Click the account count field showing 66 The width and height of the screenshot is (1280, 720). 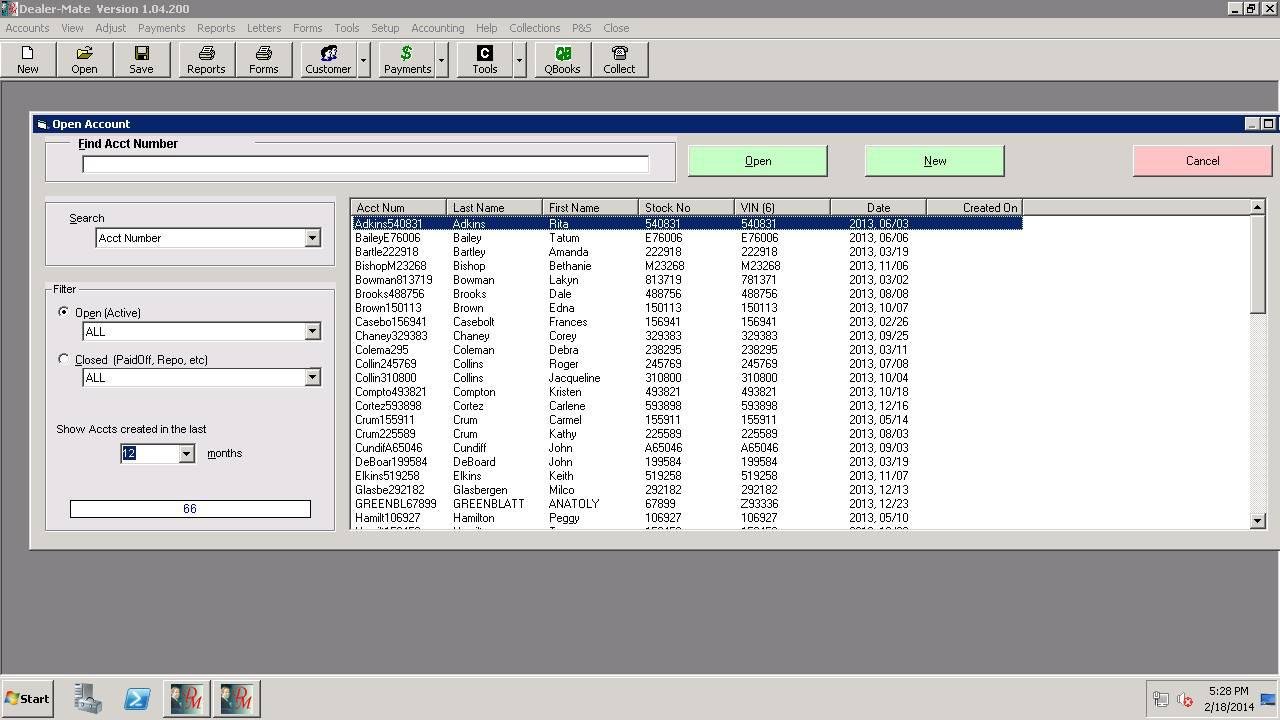click(x=190, y=509)
